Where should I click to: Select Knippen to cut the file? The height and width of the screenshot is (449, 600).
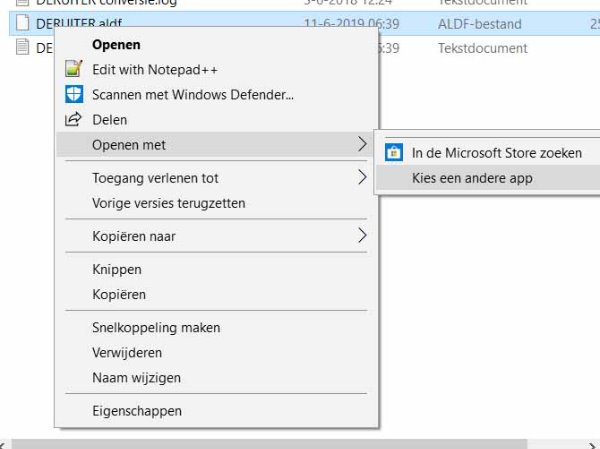point(117,270)
